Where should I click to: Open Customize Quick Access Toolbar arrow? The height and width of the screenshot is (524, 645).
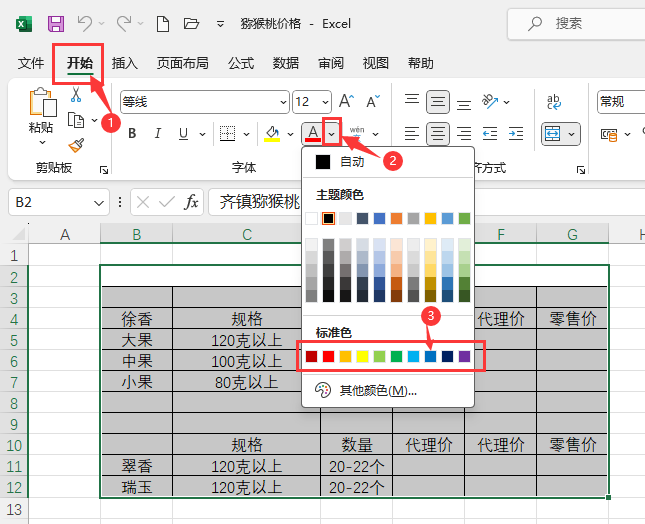pyautogui.click(x=220, y=24)
